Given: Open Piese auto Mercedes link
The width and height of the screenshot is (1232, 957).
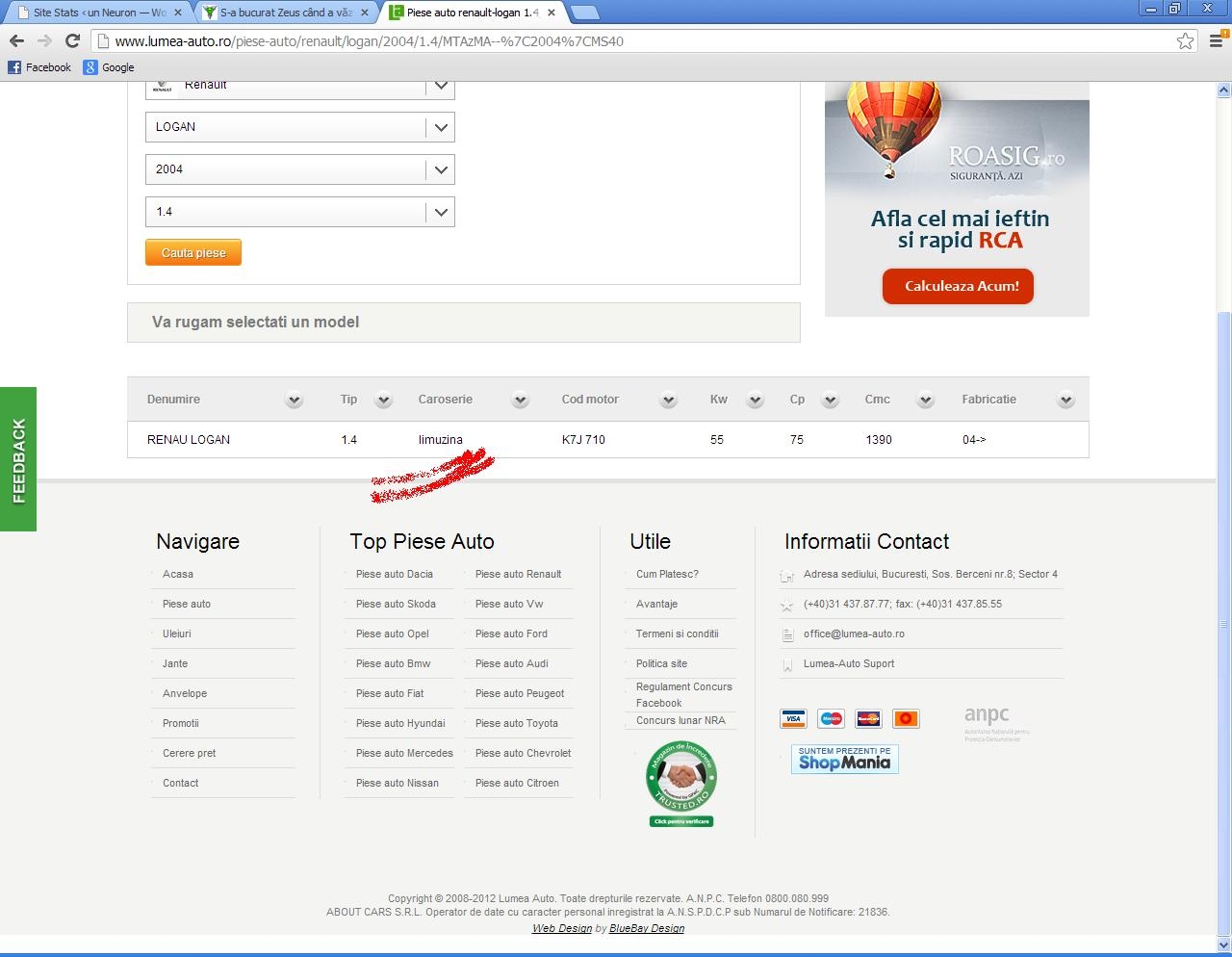Looking at the screenshot, I should (404, 753).
